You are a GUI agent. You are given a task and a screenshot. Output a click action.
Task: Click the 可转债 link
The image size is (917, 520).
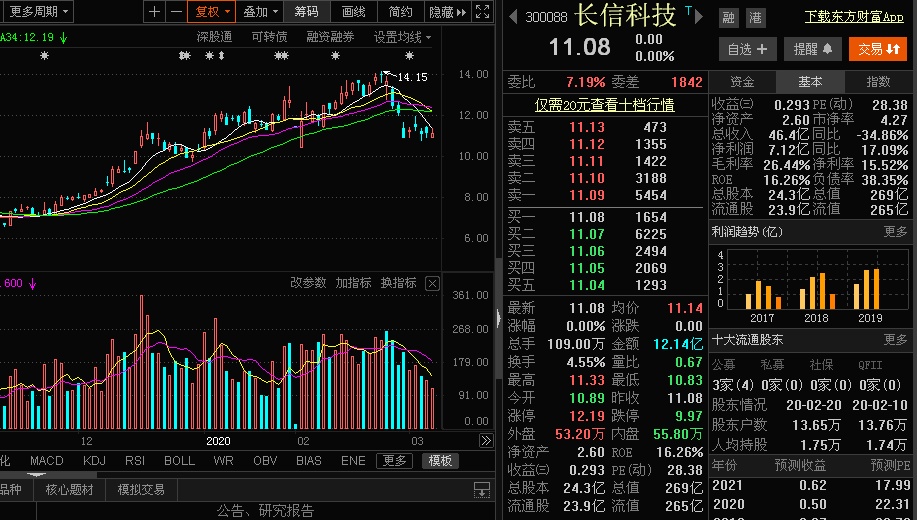(x=269, y=37)
